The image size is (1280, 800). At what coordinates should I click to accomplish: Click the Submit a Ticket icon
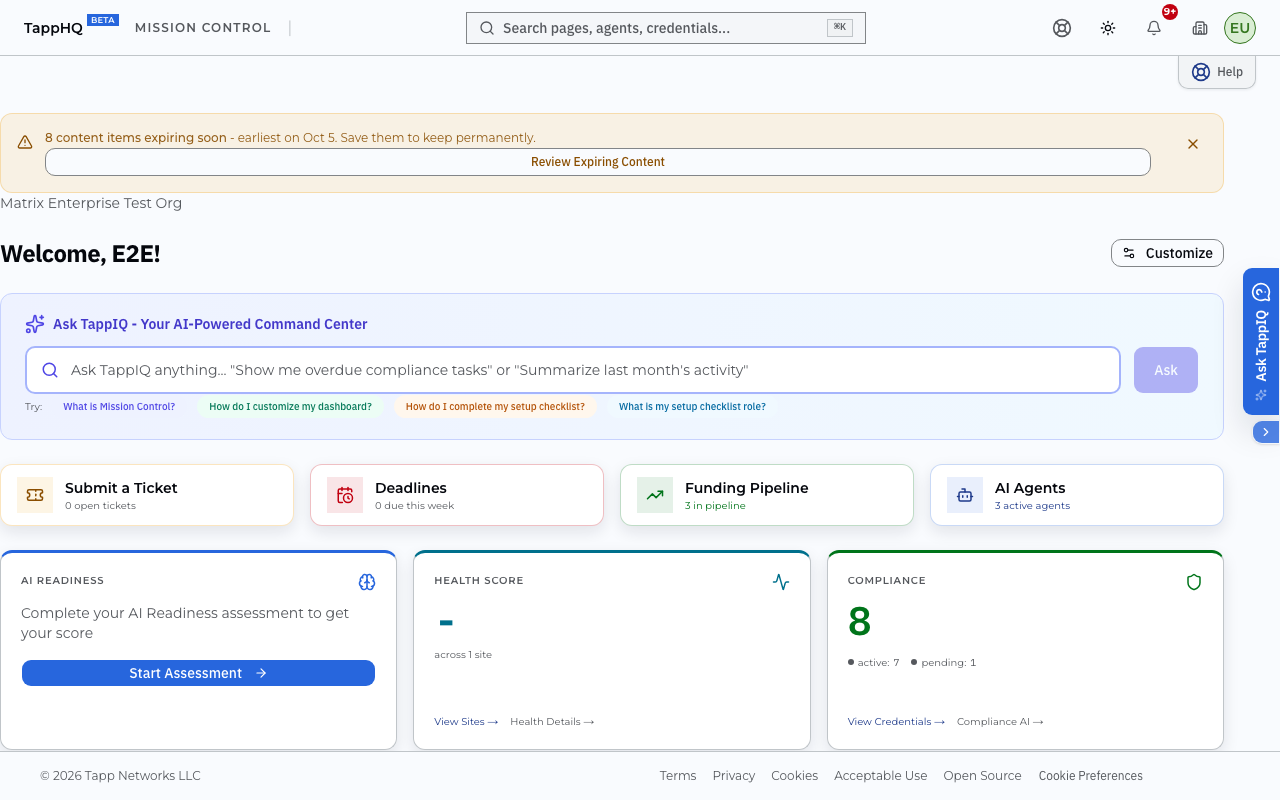point(35,495)
